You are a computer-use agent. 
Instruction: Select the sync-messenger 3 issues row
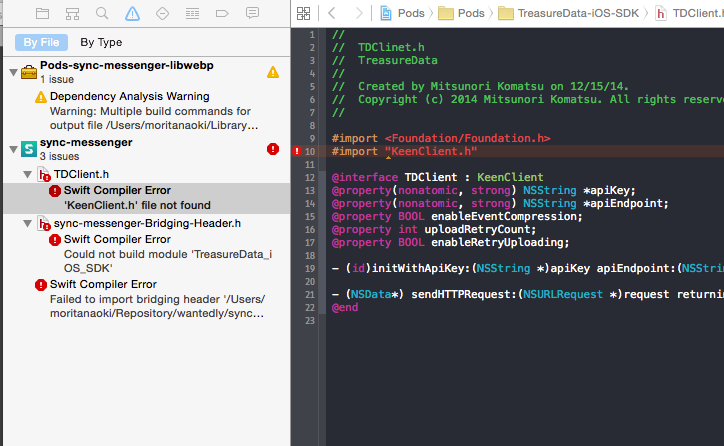point(147,149)
